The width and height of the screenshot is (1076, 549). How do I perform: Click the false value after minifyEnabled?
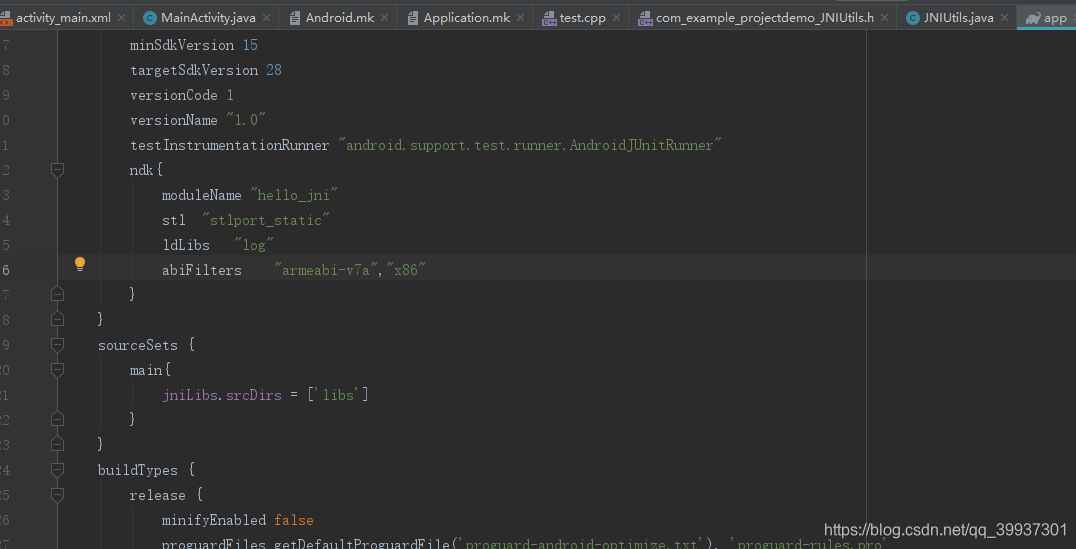pyautogui.click(x=294, y=520)
